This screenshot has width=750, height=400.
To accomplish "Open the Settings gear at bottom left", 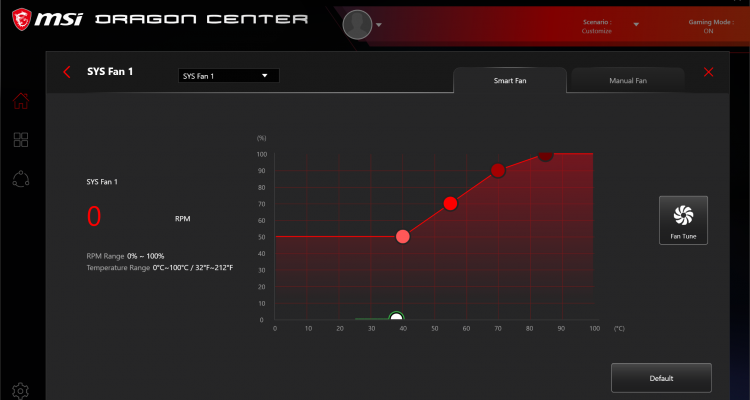I will pyautogui.click(x=21, y=390).
